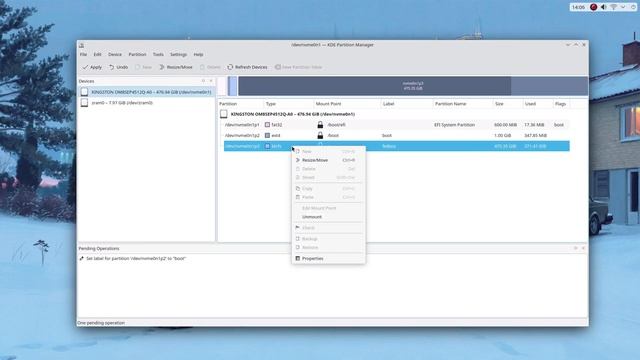Image resolution: width=640 pixels, height=360 pixels.
Task: Click the "boot" flag on nvme0n1p1 row
Action: tap(559, 125)
